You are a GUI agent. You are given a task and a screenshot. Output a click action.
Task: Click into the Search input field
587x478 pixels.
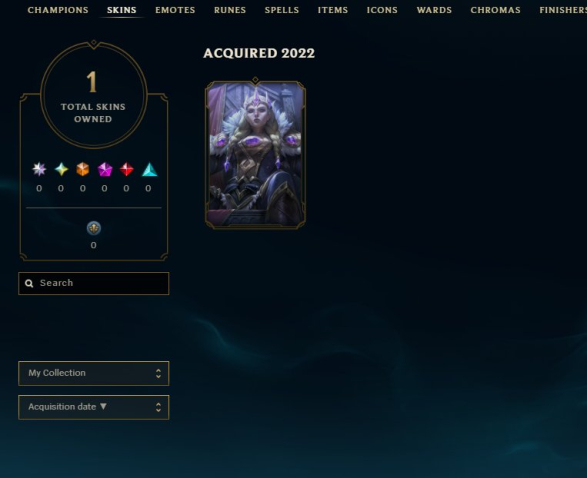[94, 283]
